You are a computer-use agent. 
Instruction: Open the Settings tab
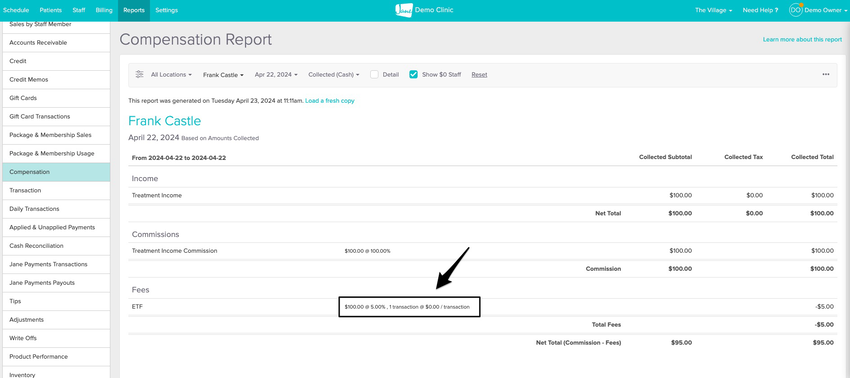pos(166,10)
